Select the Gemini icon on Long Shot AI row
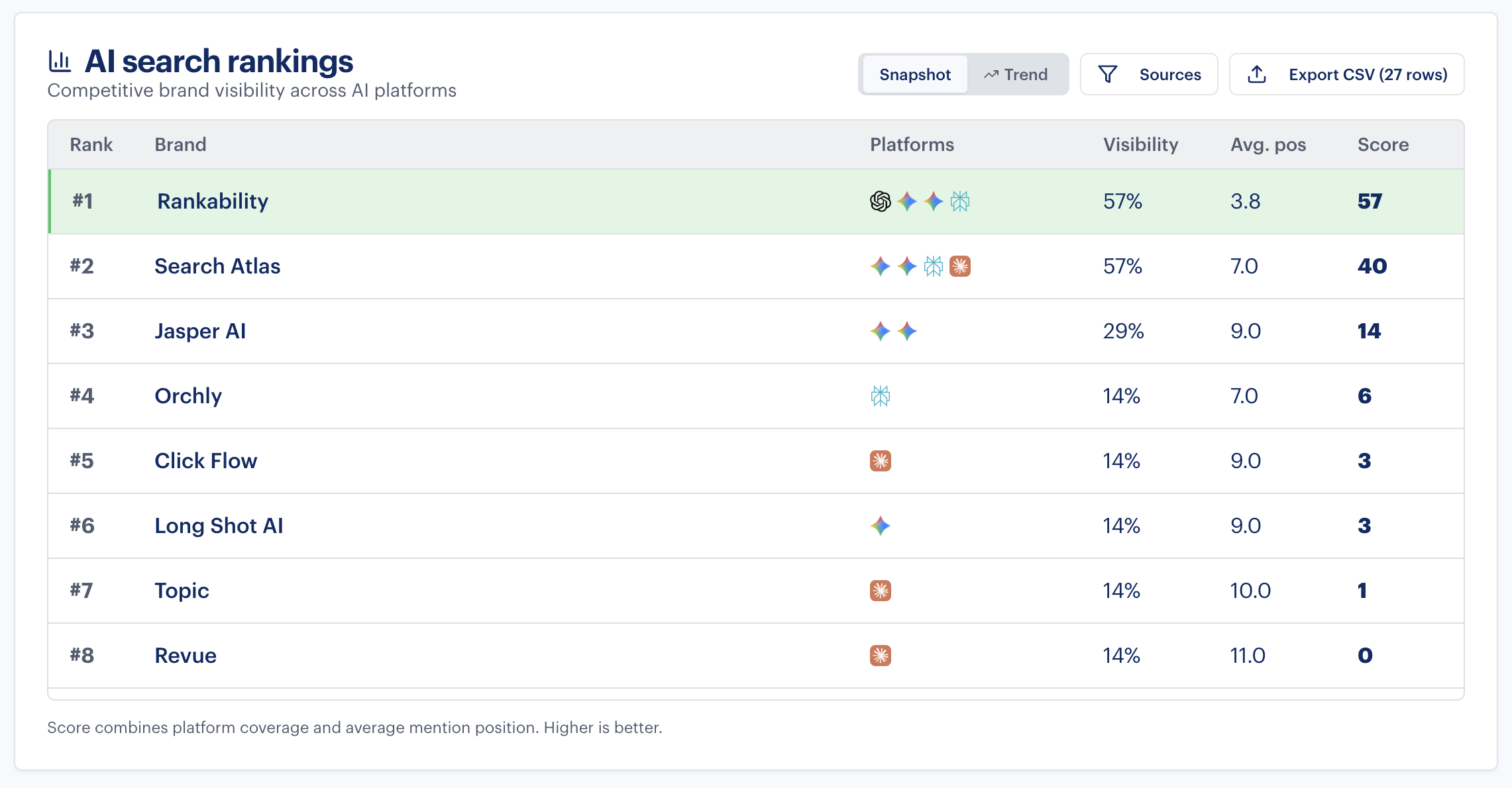Image resolution: width=1512 pixels, height=788 pixels. pos(881,525)
